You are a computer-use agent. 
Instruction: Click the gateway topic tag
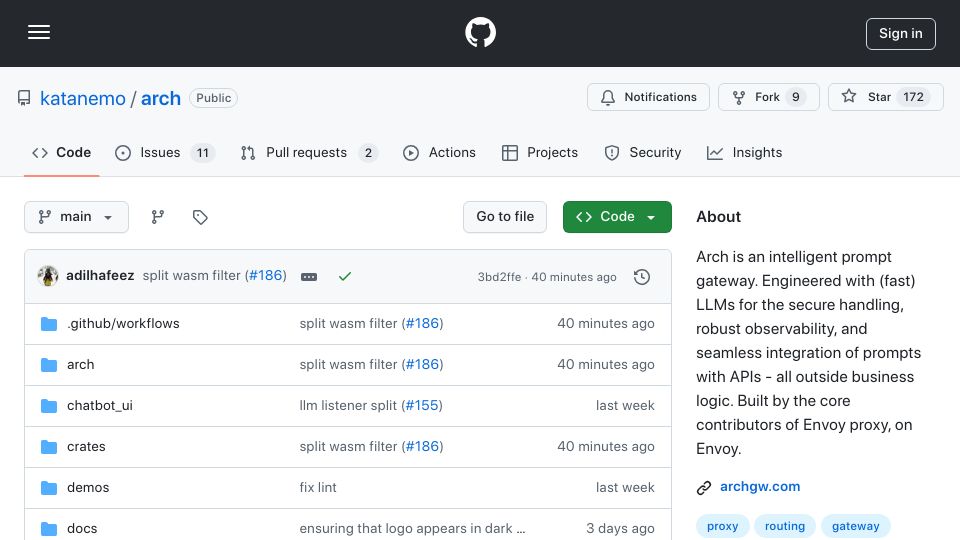[855, 526]
